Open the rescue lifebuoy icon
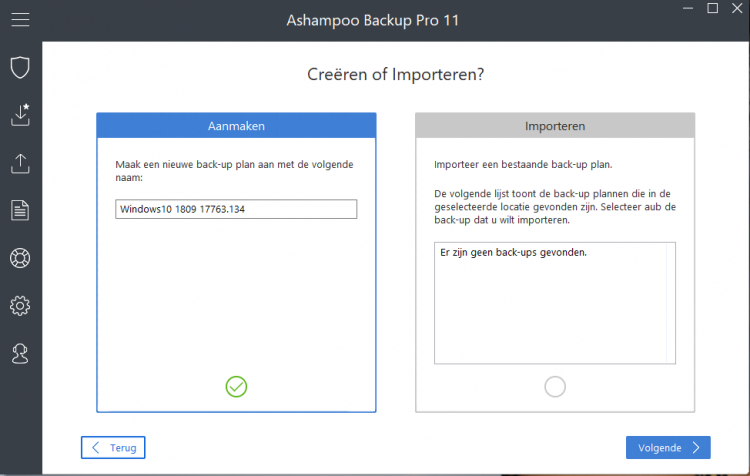 tap(20, 258)
